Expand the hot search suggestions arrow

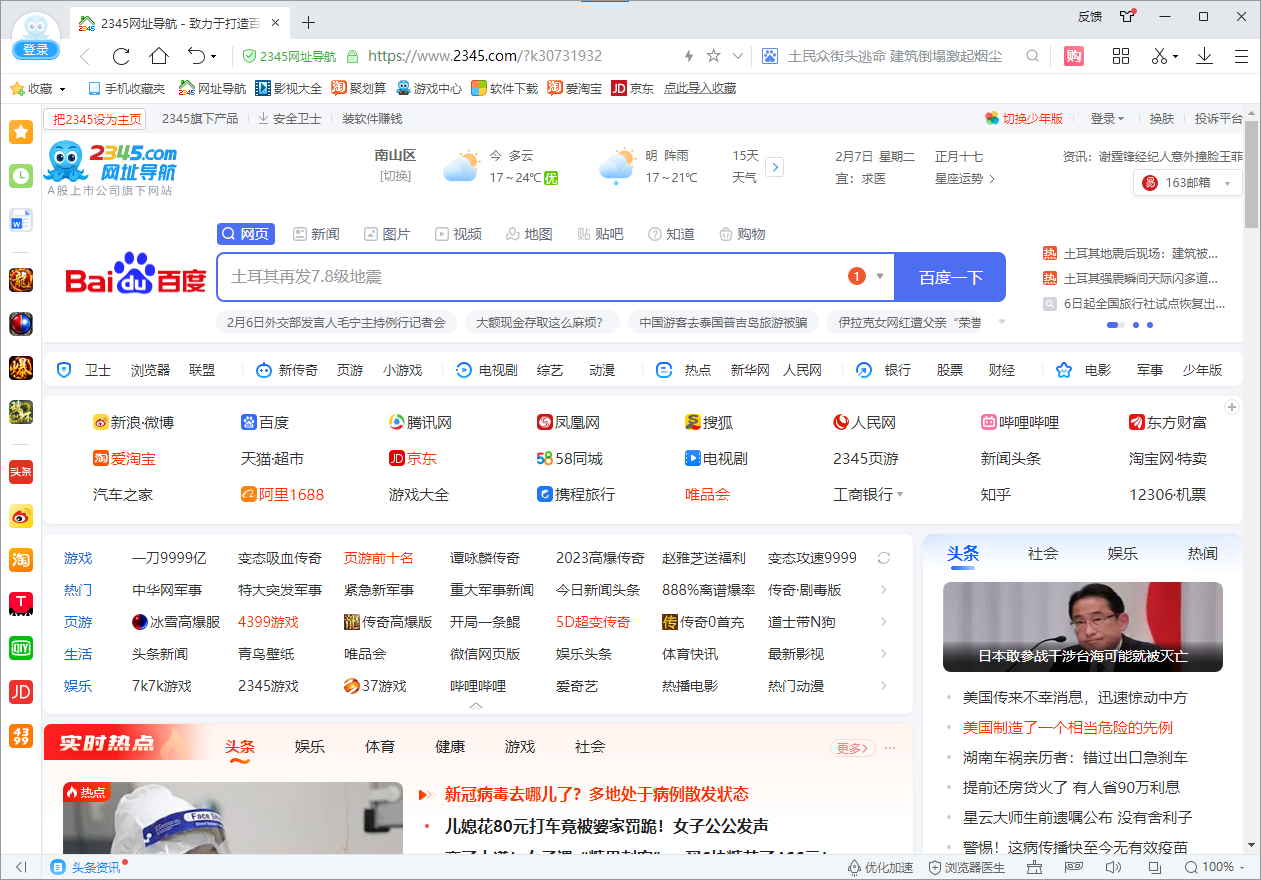tap(1002, 322)
